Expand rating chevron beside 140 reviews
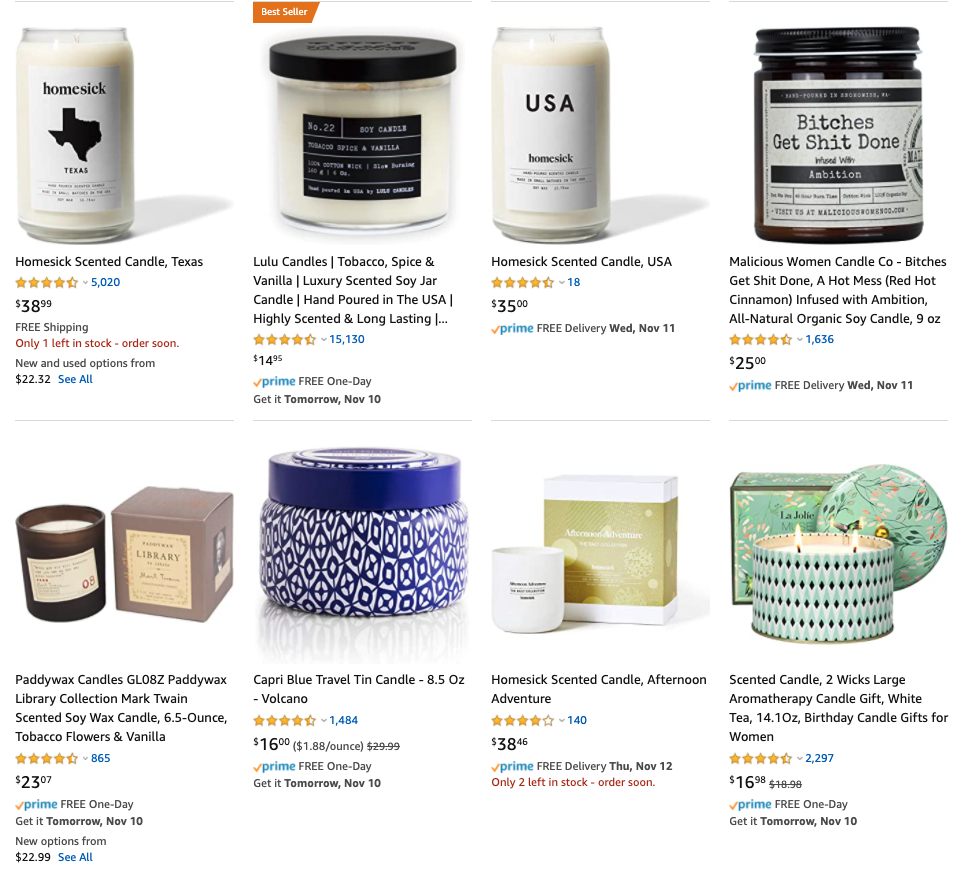This screenshot has height=871, width=969. (x=561, y=720)
